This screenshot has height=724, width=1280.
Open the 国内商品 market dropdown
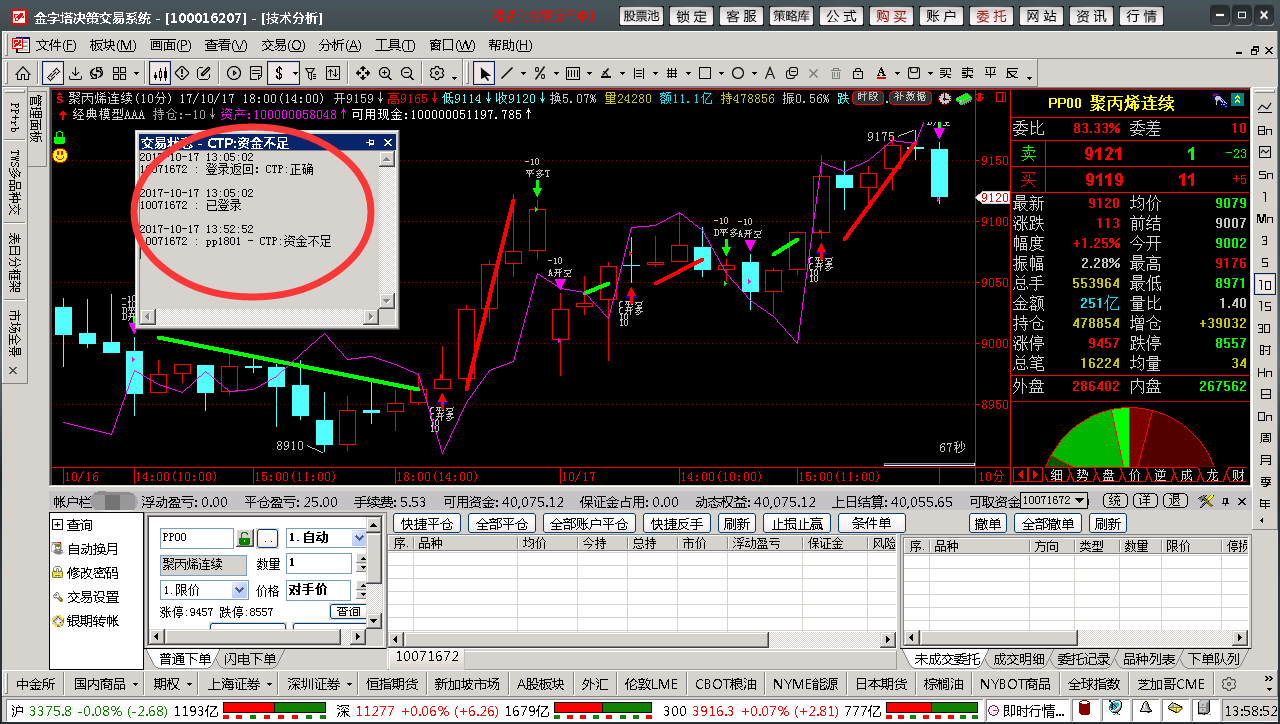(107, 684)
